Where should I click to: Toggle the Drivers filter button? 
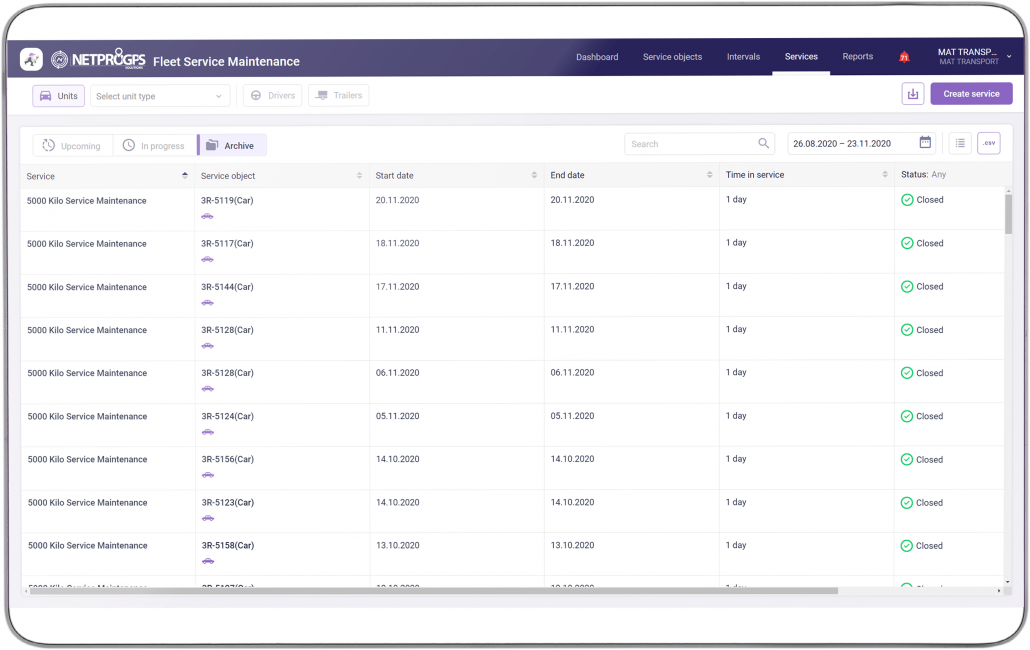coord(272,96)
